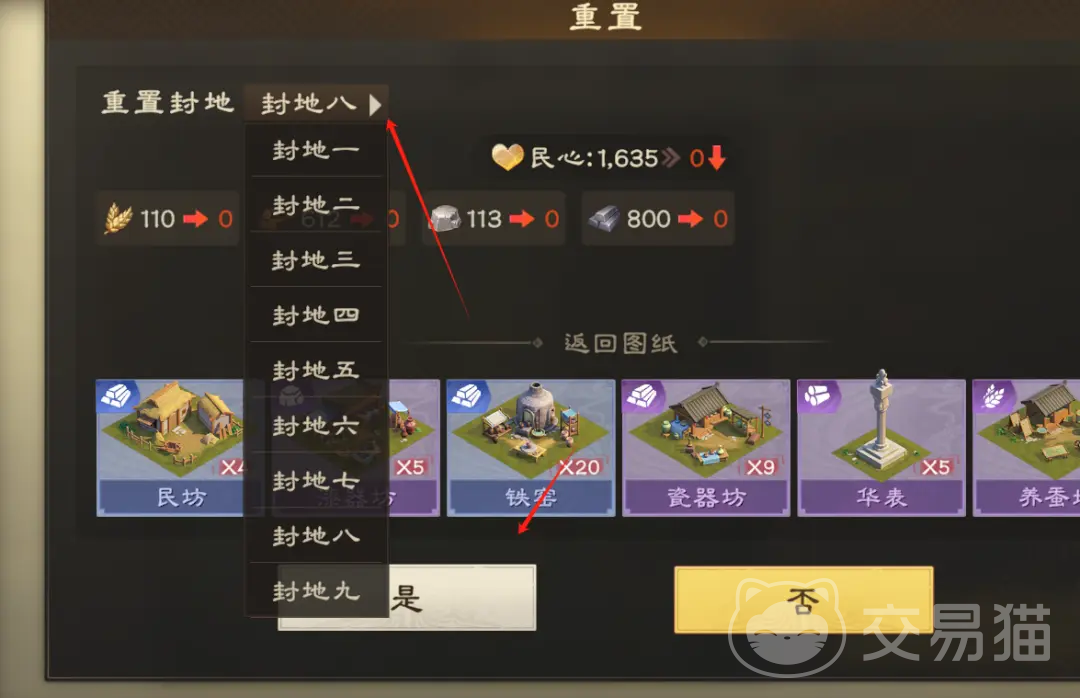This screenshot has width=1080, height=698.
Task: Pick 封地六 option
Action: pyautogui.click(x=316, y=425)
